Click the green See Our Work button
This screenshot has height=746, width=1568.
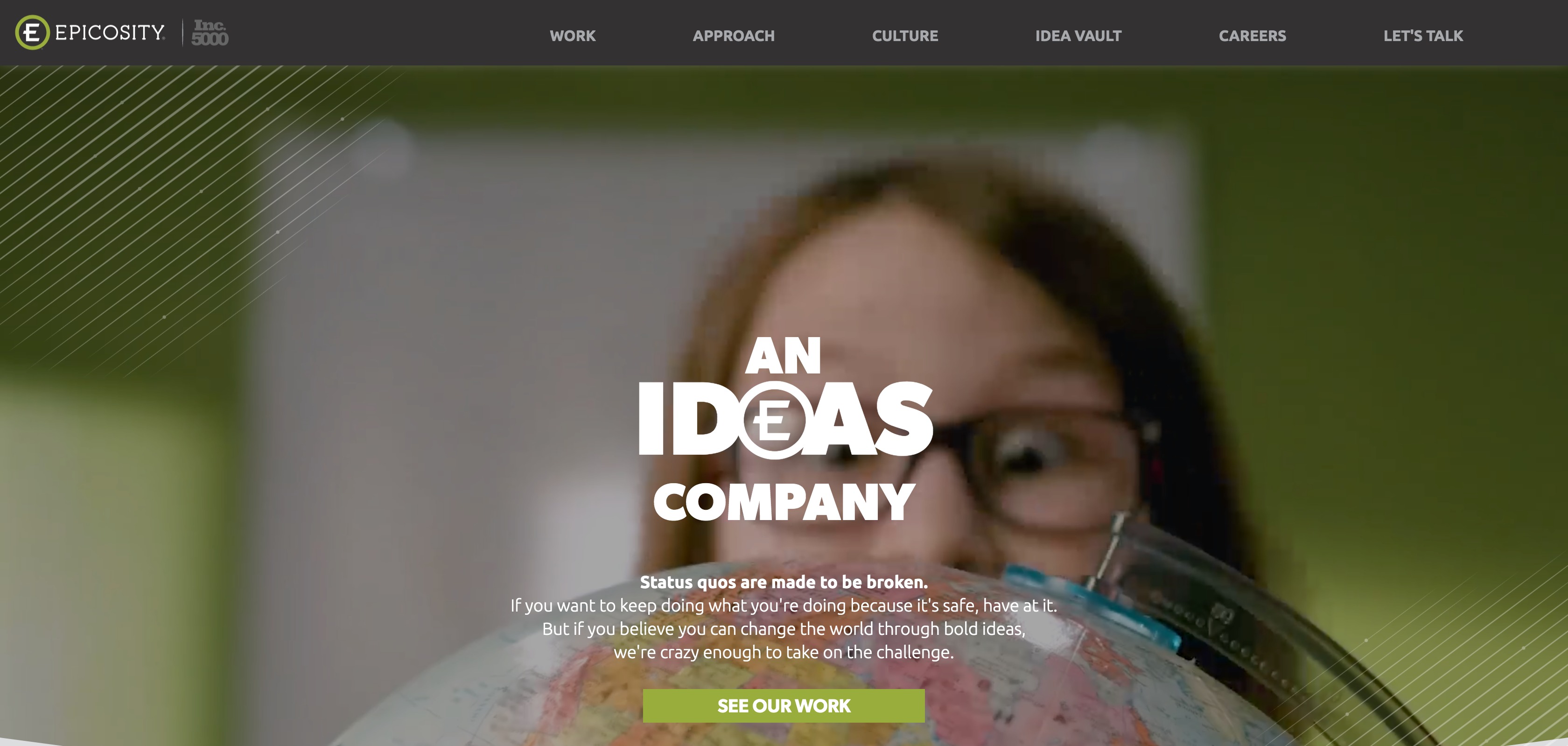784,706
